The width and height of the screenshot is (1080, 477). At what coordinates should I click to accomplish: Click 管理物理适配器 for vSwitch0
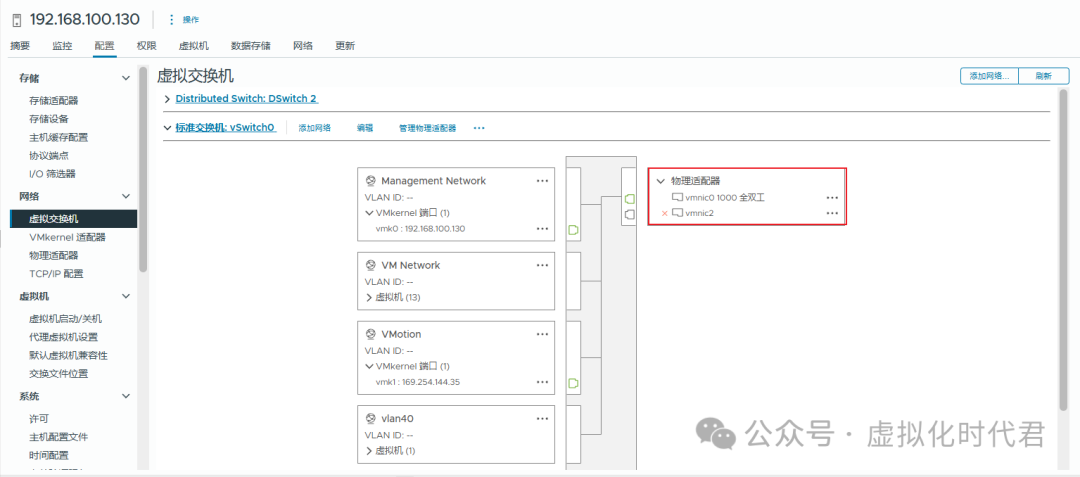coord(427,128)
